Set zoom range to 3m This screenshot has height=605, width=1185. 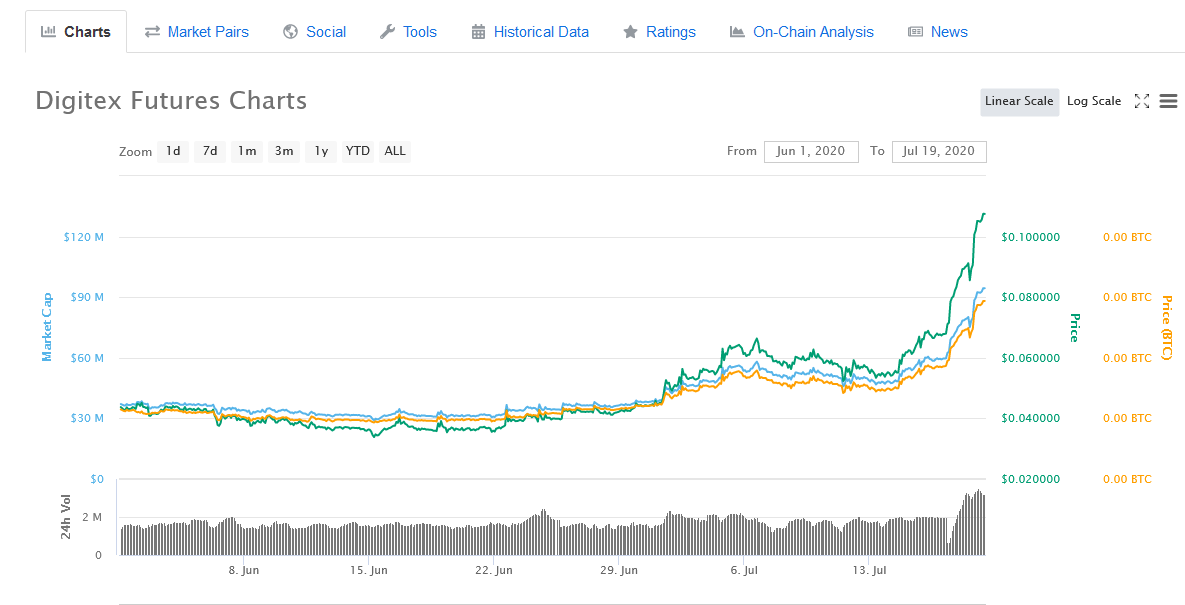tap(284, 151)
